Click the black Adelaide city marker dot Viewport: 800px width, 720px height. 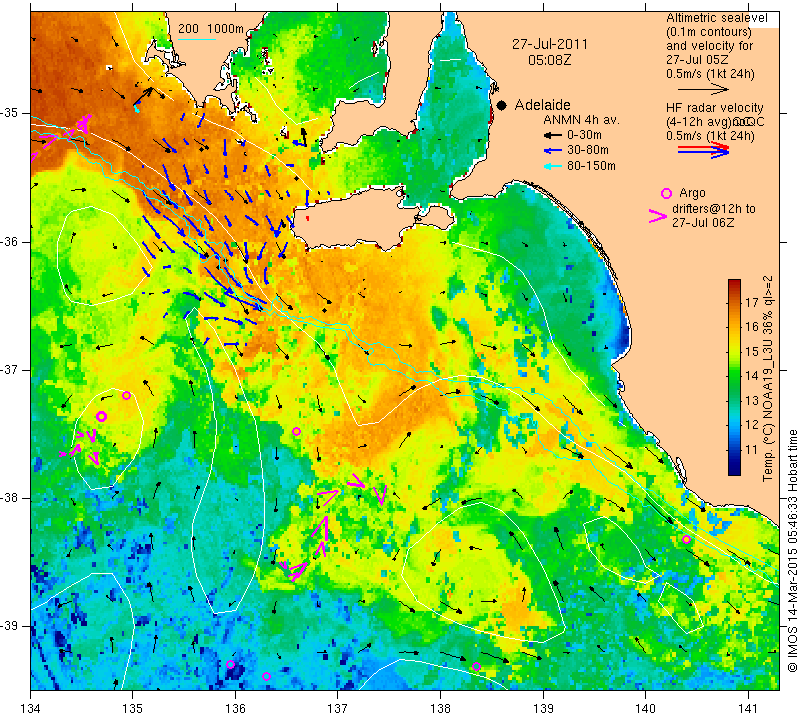pos(502,106)
